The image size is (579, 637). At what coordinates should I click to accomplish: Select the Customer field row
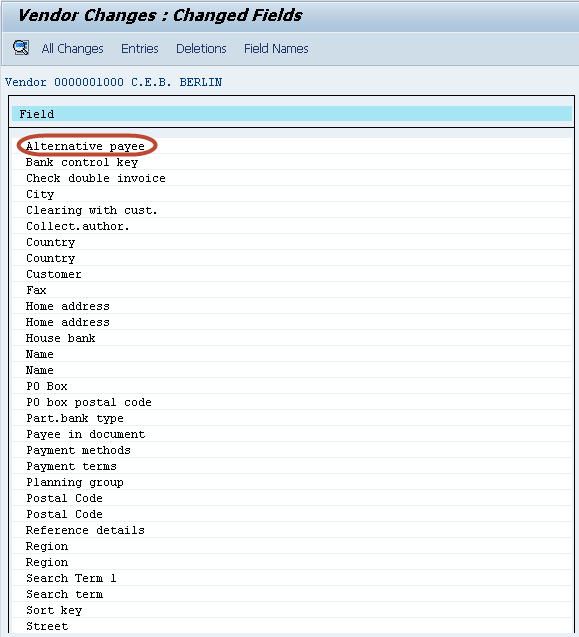[x=292, y=274]
